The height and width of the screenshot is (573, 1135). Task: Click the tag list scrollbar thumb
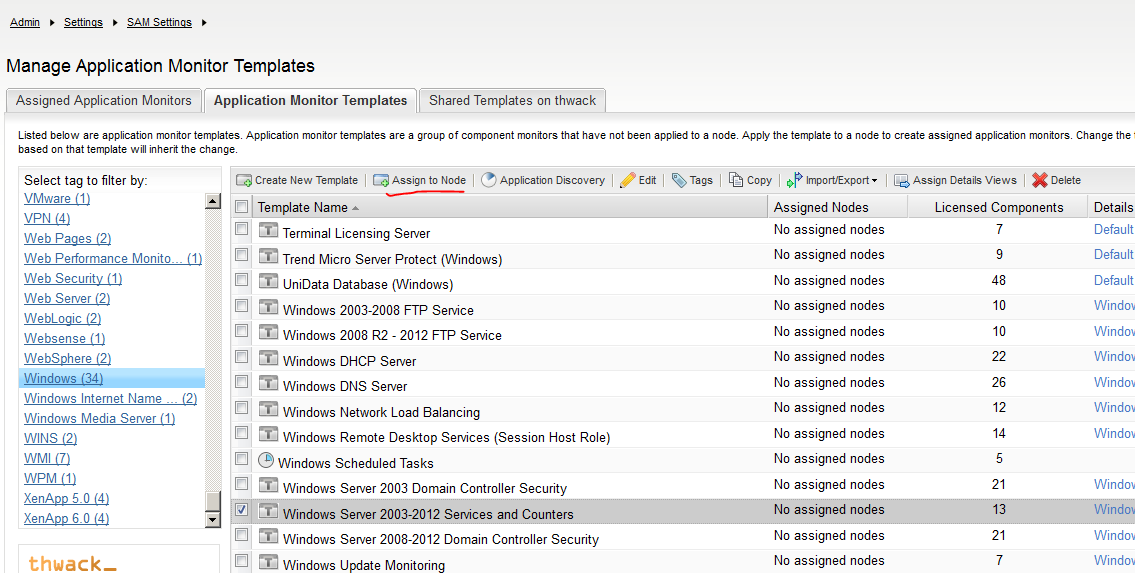(213, 501)
